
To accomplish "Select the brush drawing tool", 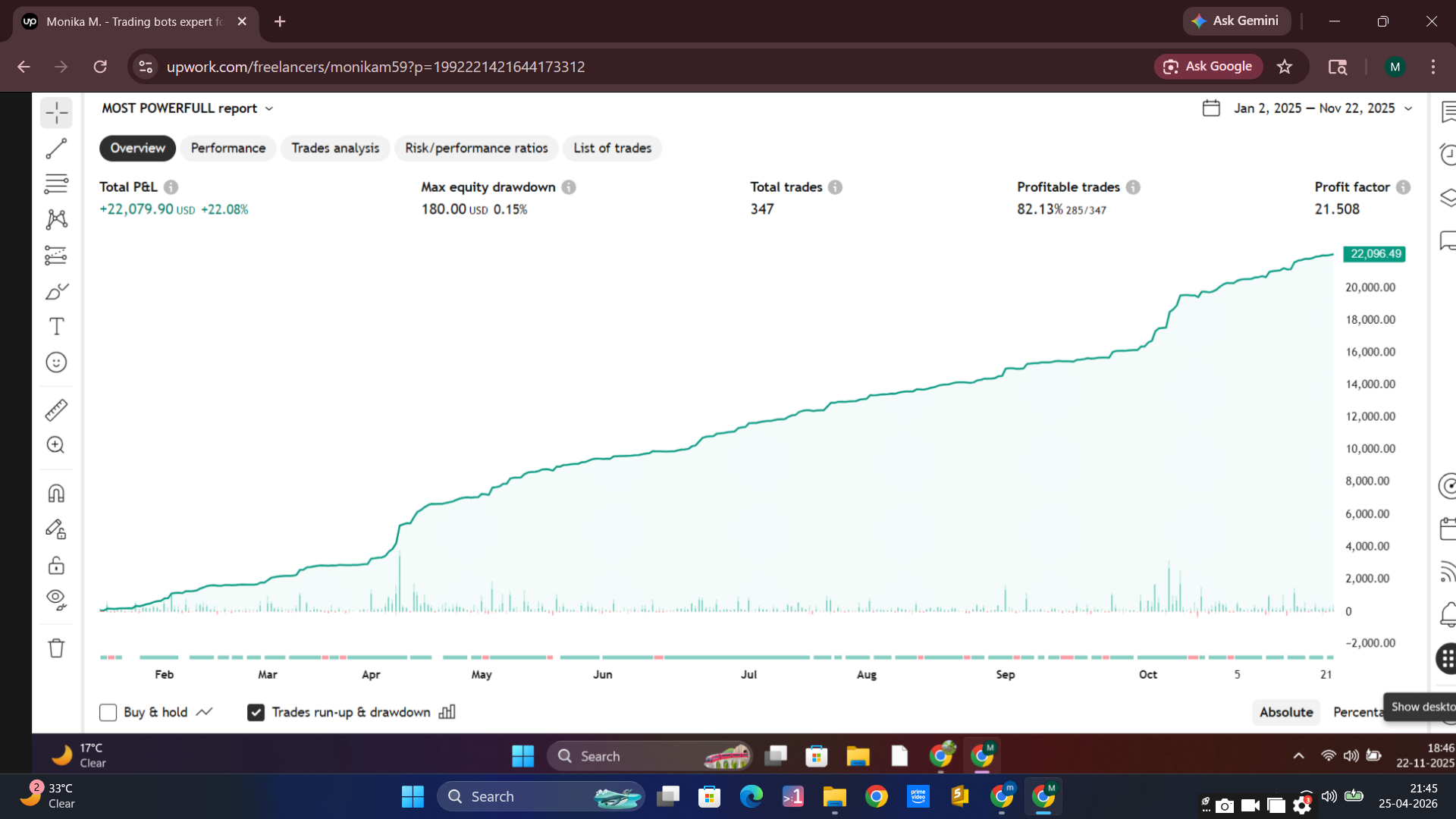I will 56,291.
